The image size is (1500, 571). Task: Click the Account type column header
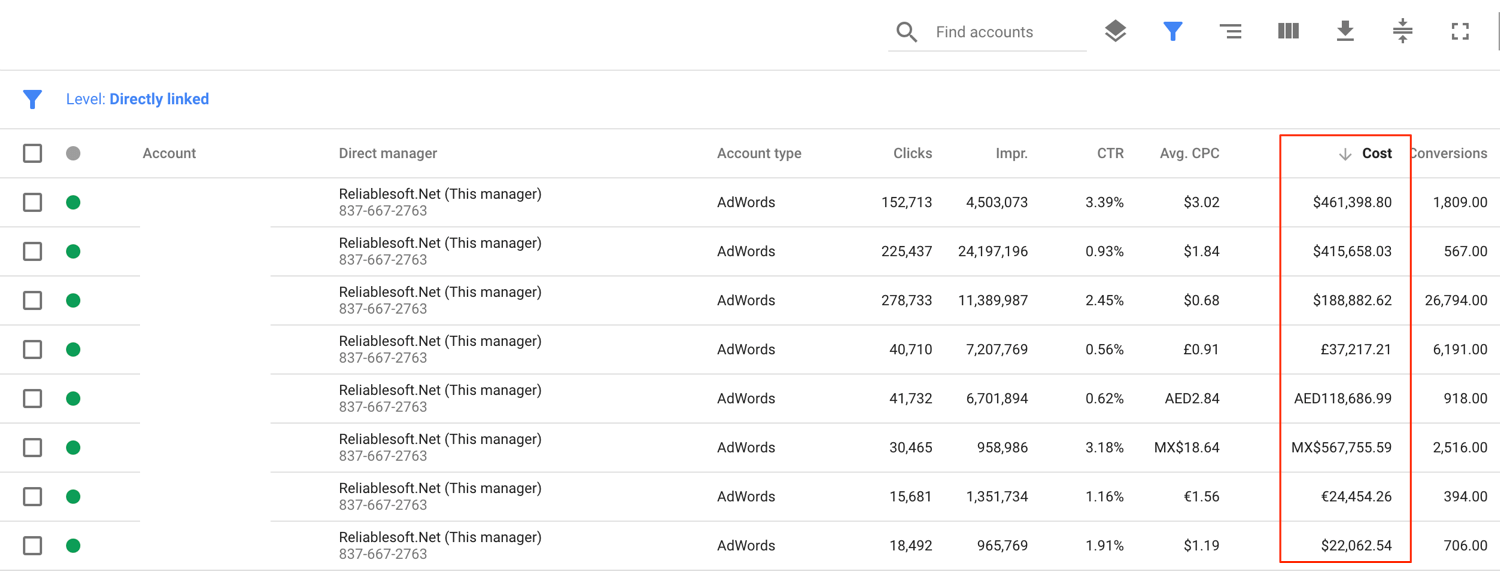click(759, 153)
